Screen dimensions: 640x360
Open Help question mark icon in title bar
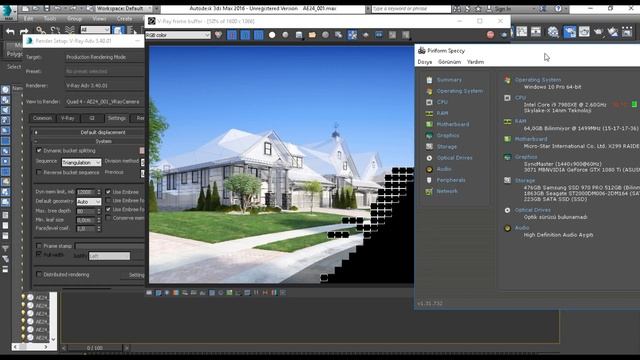[558, 9]
